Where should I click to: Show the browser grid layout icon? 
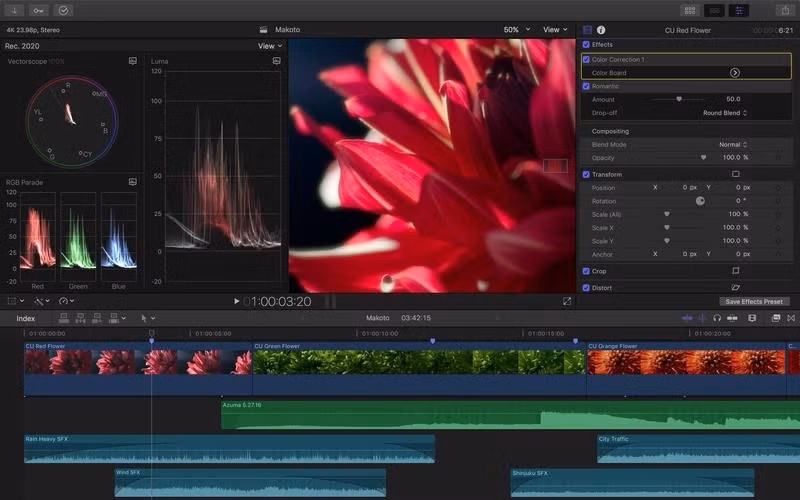tap(690, 10)
